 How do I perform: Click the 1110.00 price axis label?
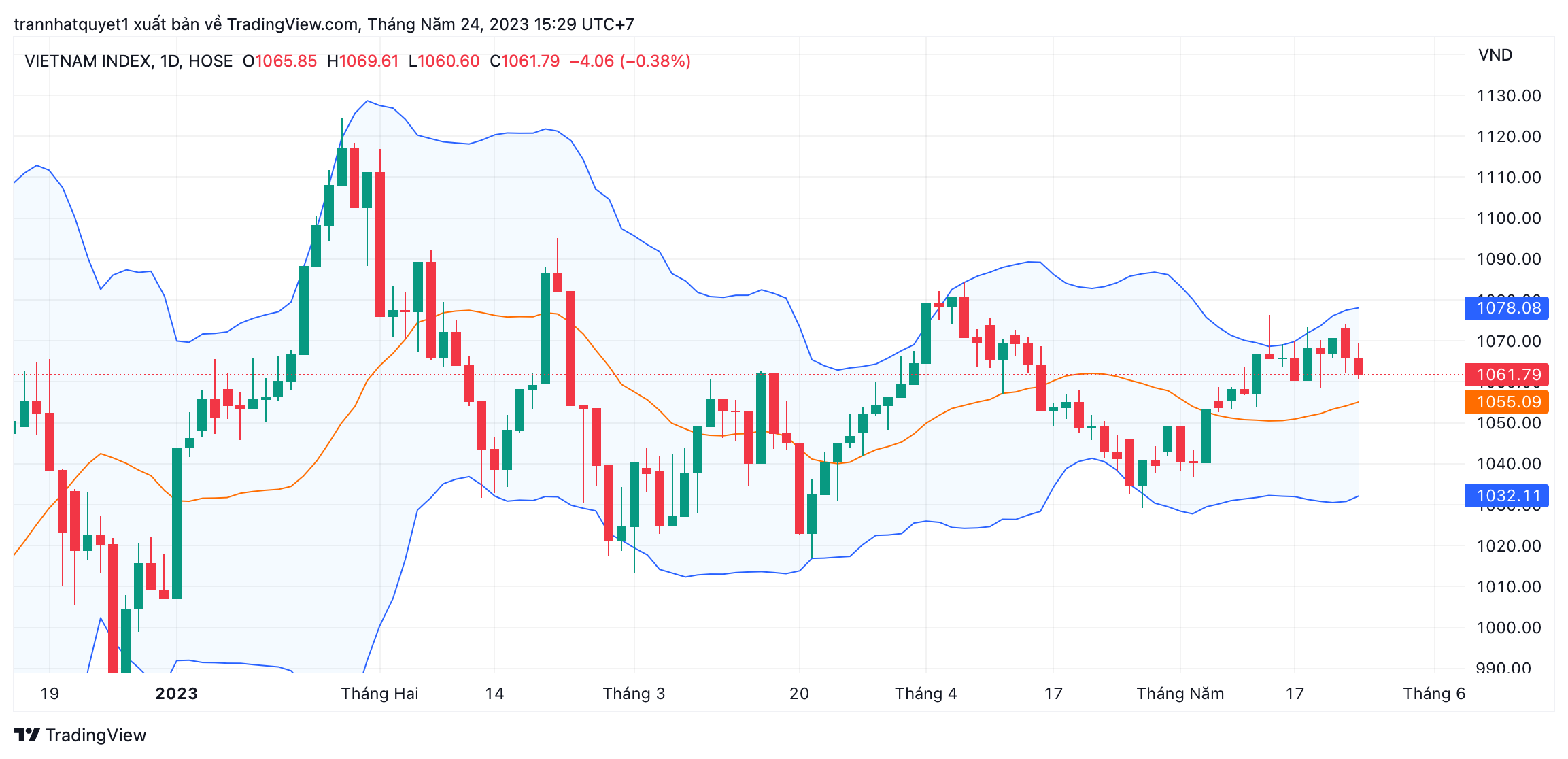pos(1509,178)
